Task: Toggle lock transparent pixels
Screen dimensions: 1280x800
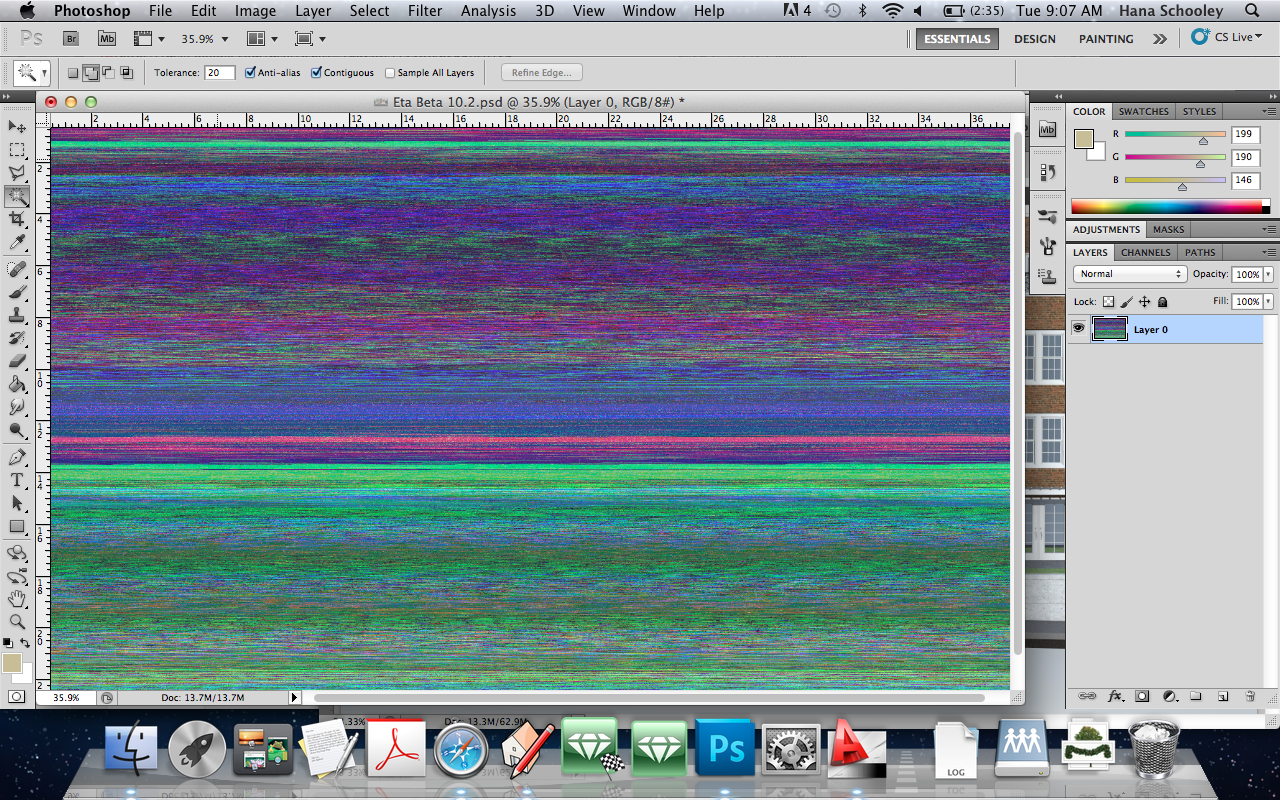Action: coord(1108,301)
